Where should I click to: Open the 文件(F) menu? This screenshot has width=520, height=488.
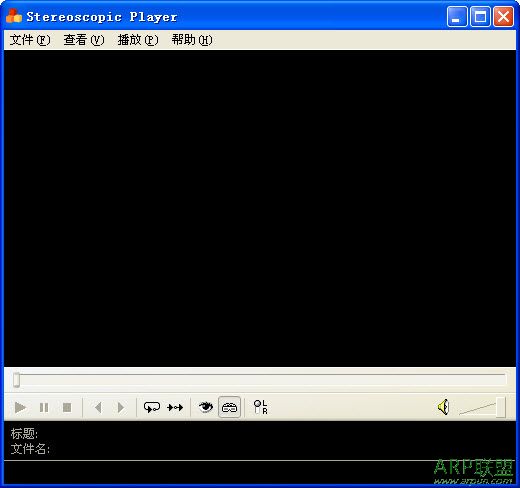point(30,40)
